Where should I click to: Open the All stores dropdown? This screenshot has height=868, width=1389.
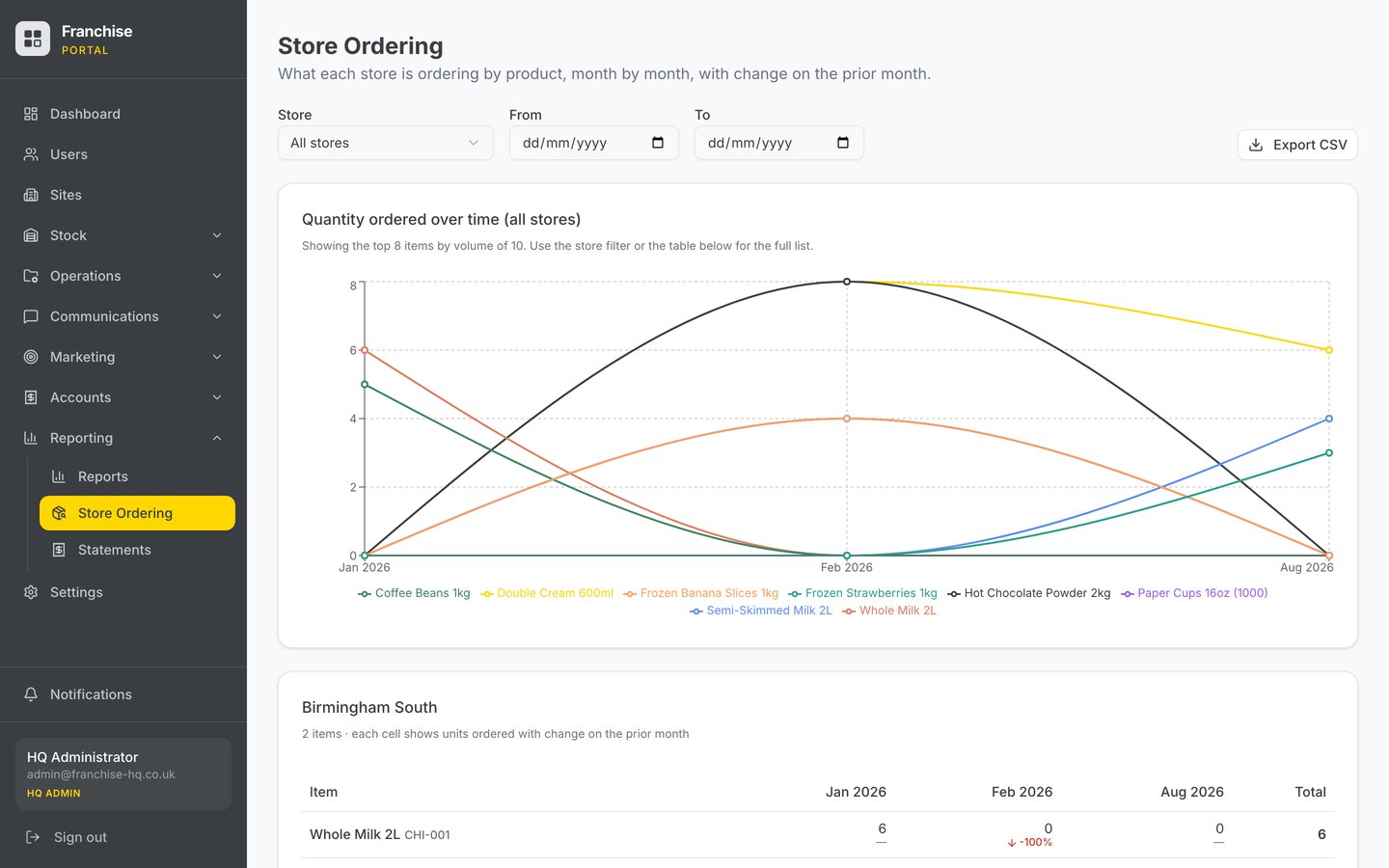[x=386, y=143]
